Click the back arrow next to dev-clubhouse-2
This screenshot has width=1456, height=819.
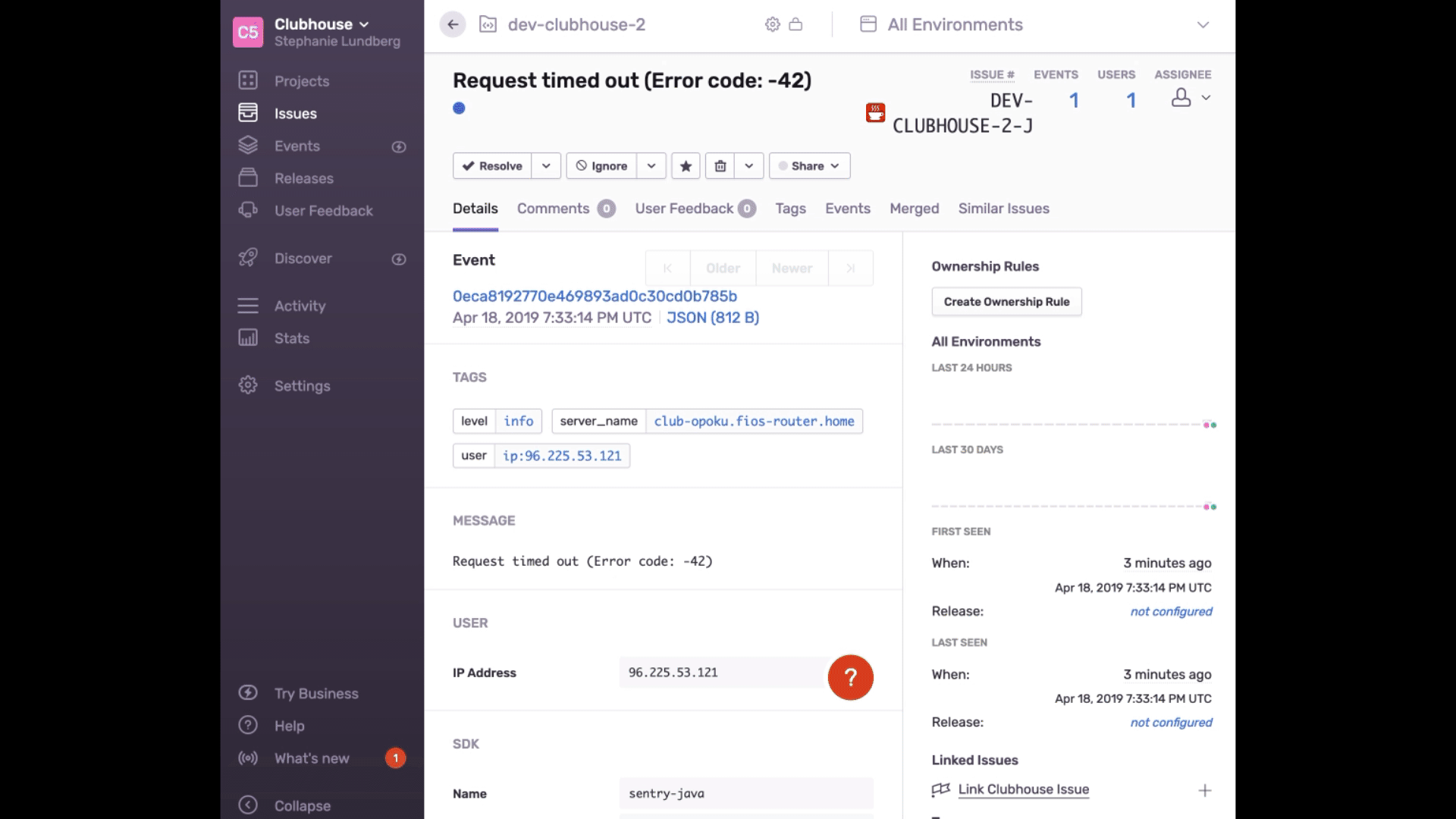tap(453, 24)
